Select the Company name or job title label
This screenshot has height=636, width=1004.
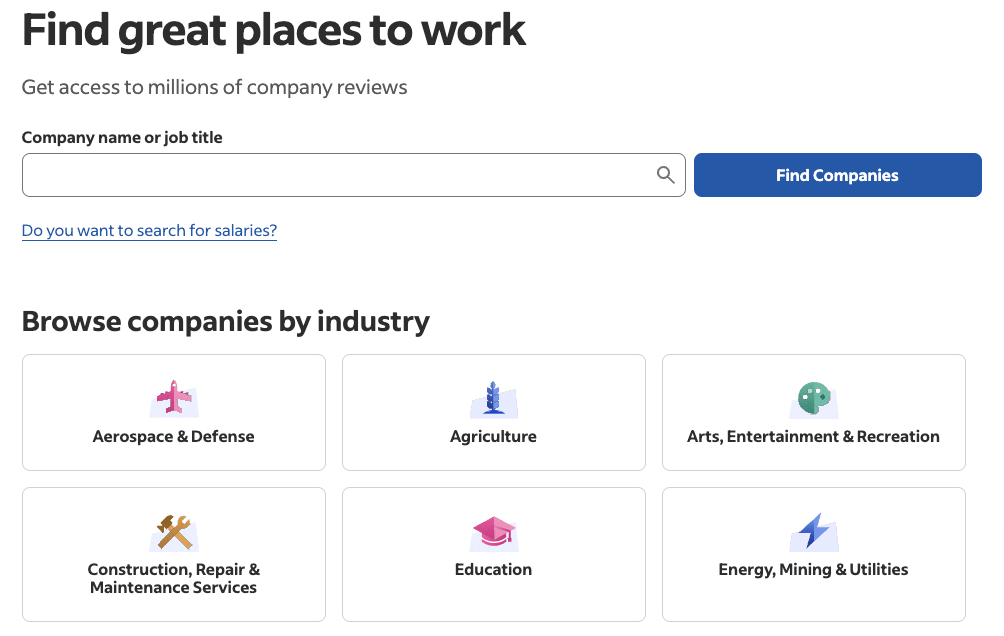pyautogui.click(x=122, y=137)
